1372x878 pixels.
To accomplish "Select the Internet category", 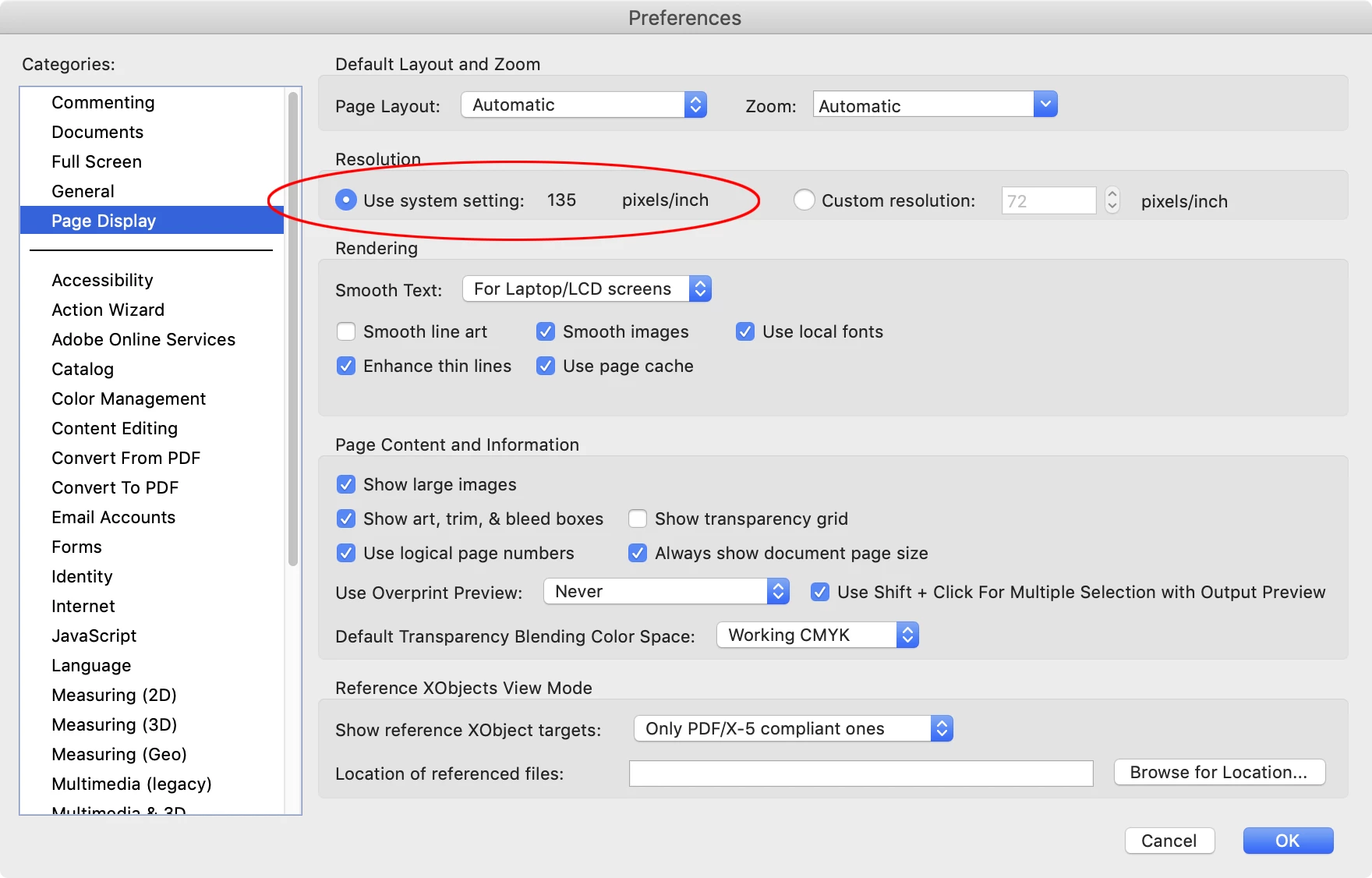I will point(152,606).
